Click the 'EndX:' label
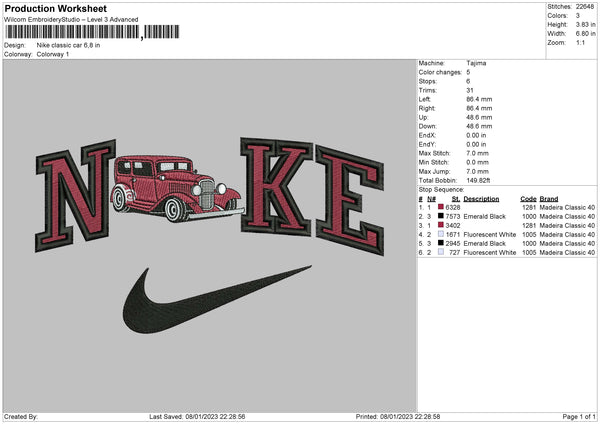The height and width of the screenshot is (424, 600). coord(427,135)
